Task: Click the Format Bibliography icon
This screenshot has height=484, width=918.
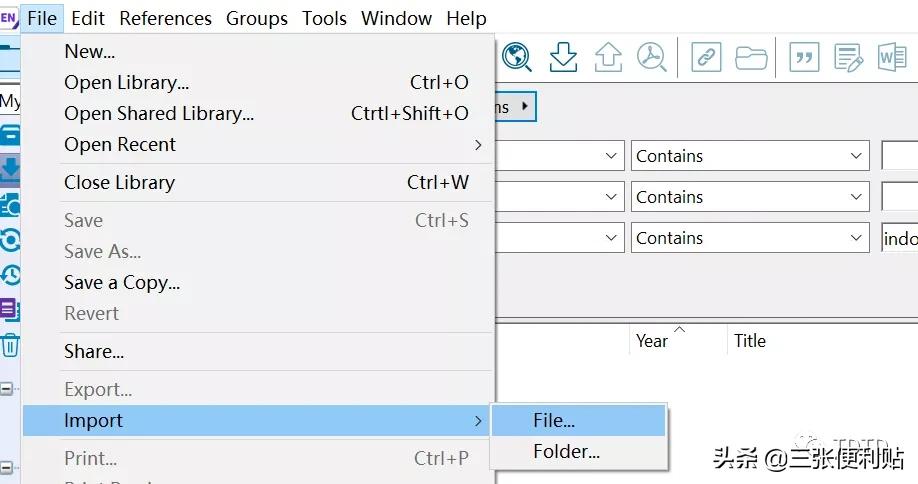Action: tap(848, 57)
